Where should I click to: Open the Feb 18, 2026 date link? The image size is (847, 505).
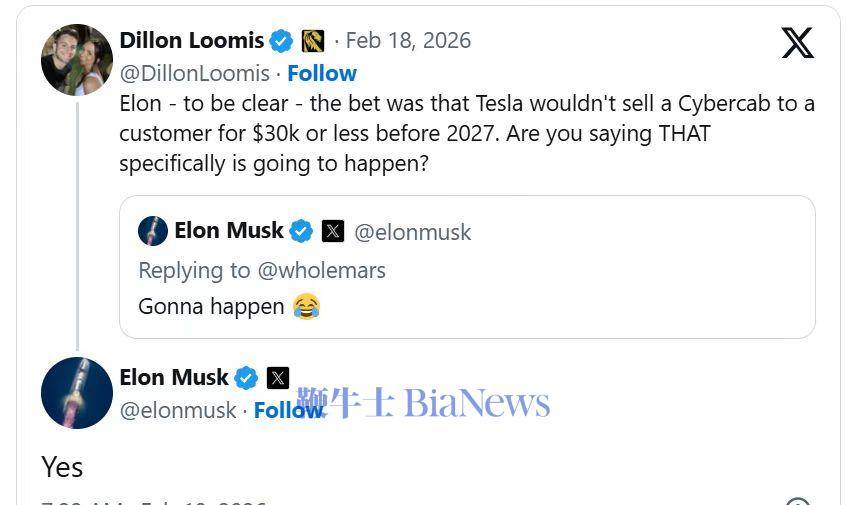[408, 41]
